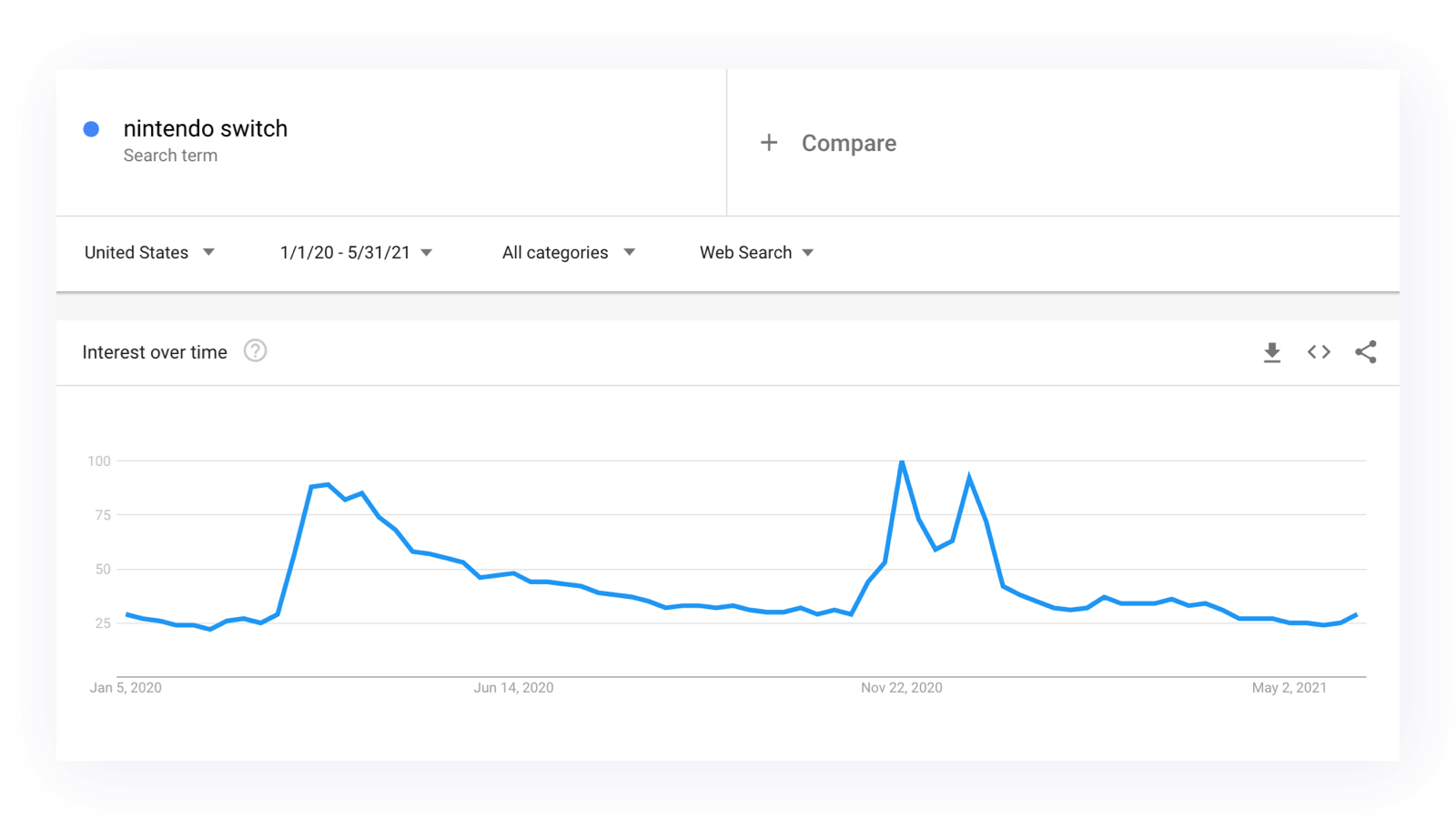The image size is (1456, 830).
Task: Click the Jan 5, 2020 axis label
Action: point(126,688)
